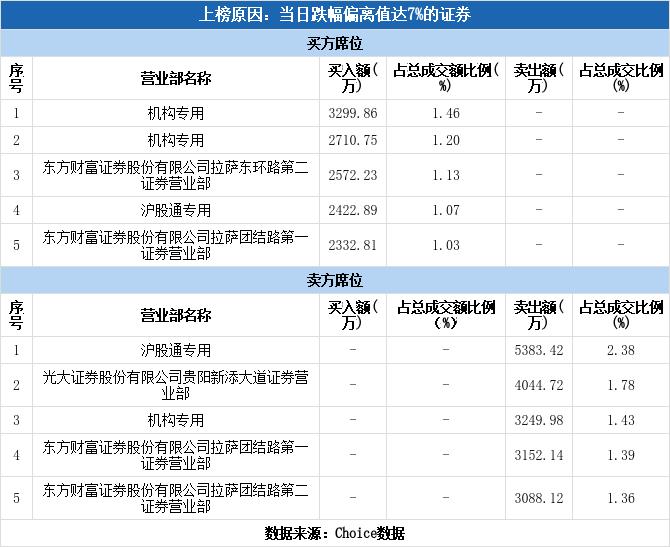Select sell percentage 1.36

pos(621,498)
